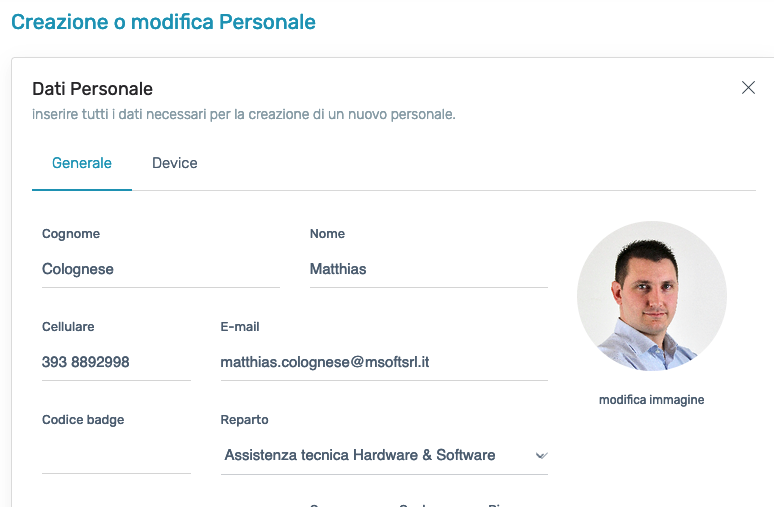The height and width of the screenshot is (507, 774).
Task: Click the Cellulare field label
Action: pyautogui.click(x=68, y=327)
